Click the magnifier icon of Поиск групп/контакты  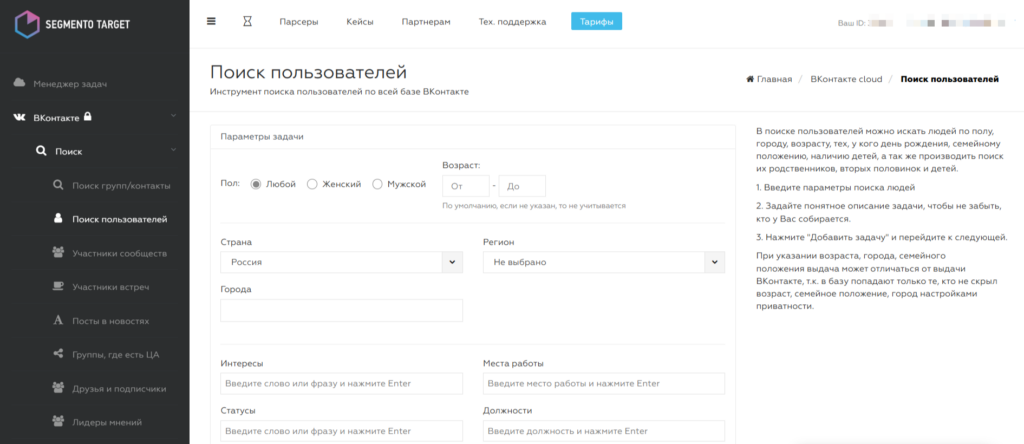coord(58,185)
